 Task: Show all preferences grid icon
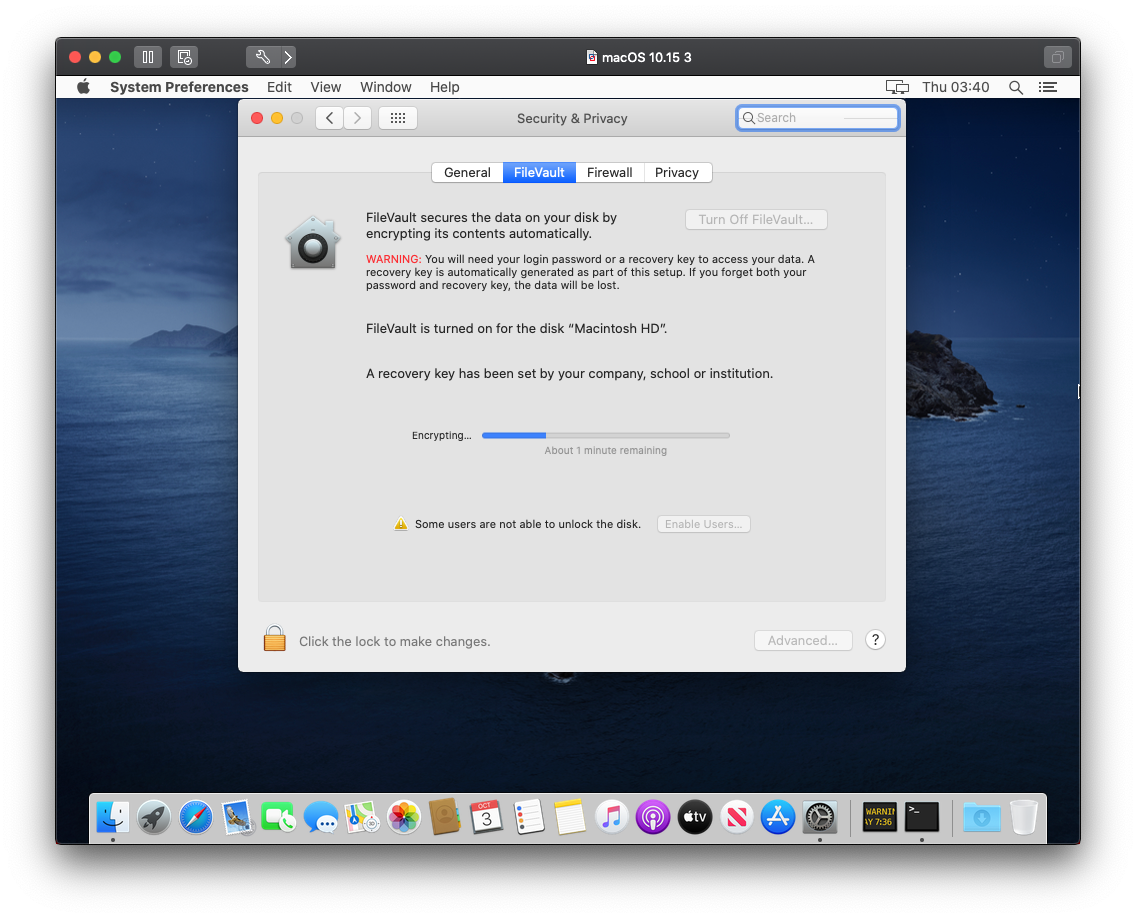(x=397, y=118)
